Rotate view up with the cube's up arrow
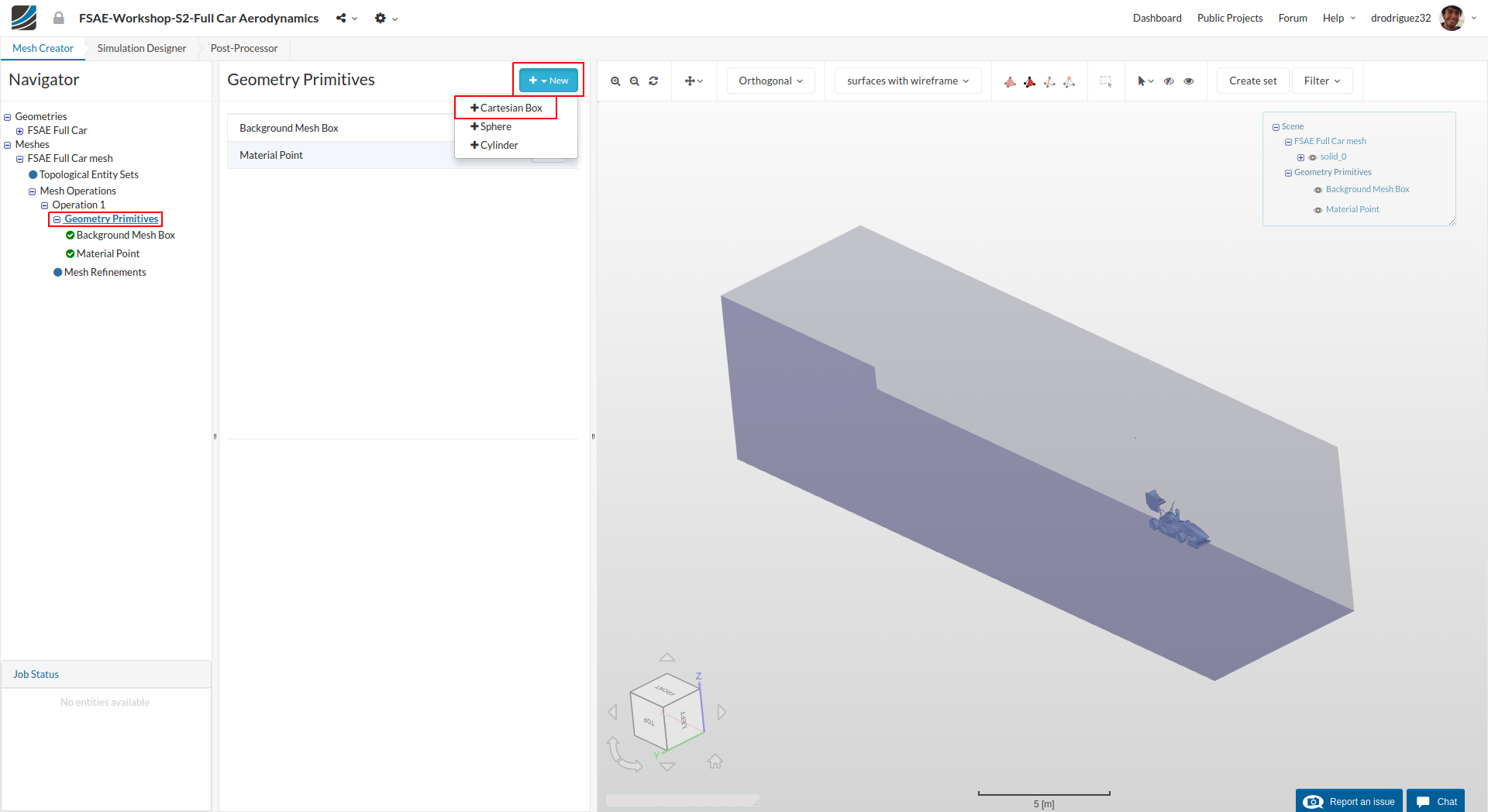Viewport: 1488px width, 812px height. coord(666,657)
